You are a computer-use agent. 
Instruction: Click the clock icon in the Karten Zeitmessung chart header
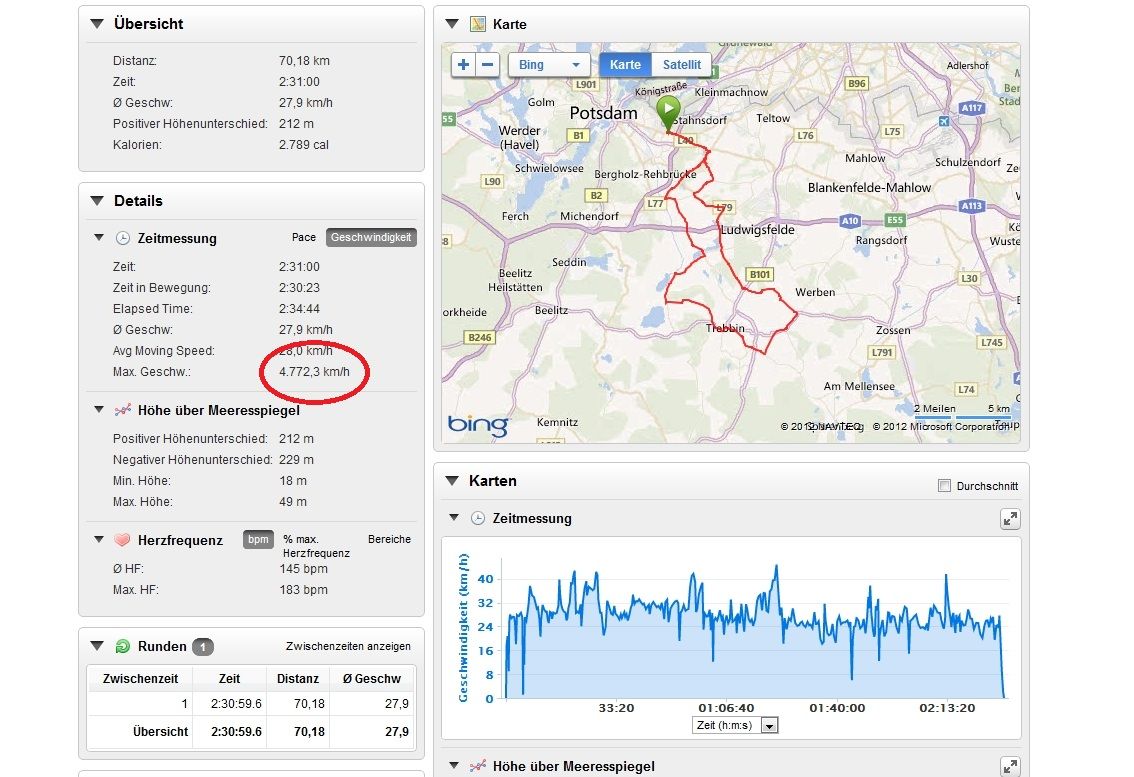tap(478, 518)
